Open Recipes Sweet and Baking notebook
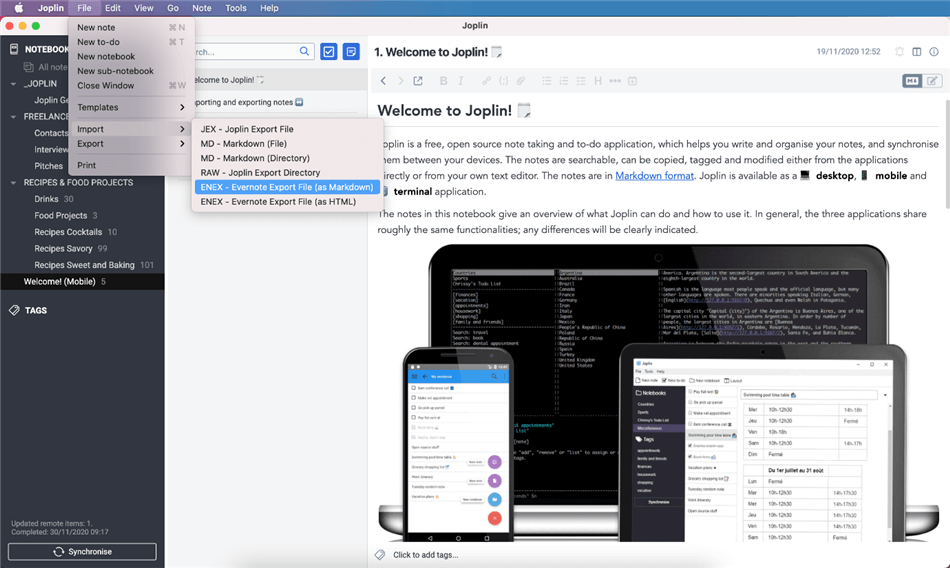This screenshot has height=568, width=950. pyautogui.click(x=82, y=265)
